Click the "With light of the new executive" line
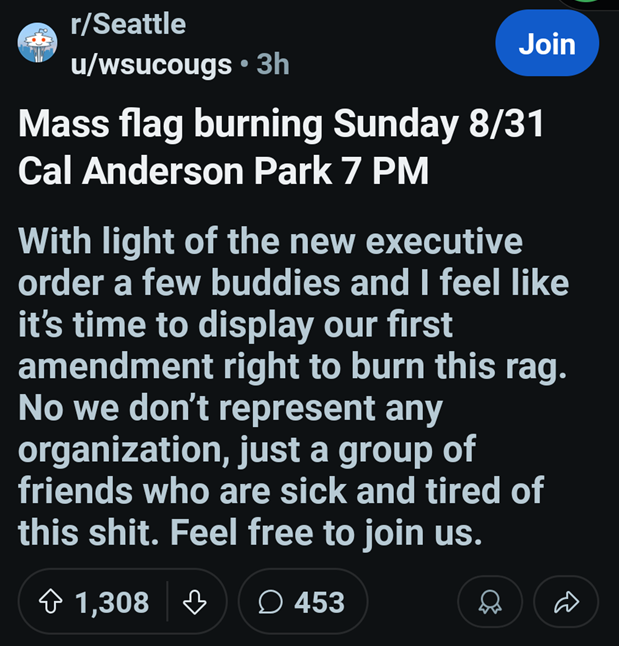619x646 pixels. [271, 241]
